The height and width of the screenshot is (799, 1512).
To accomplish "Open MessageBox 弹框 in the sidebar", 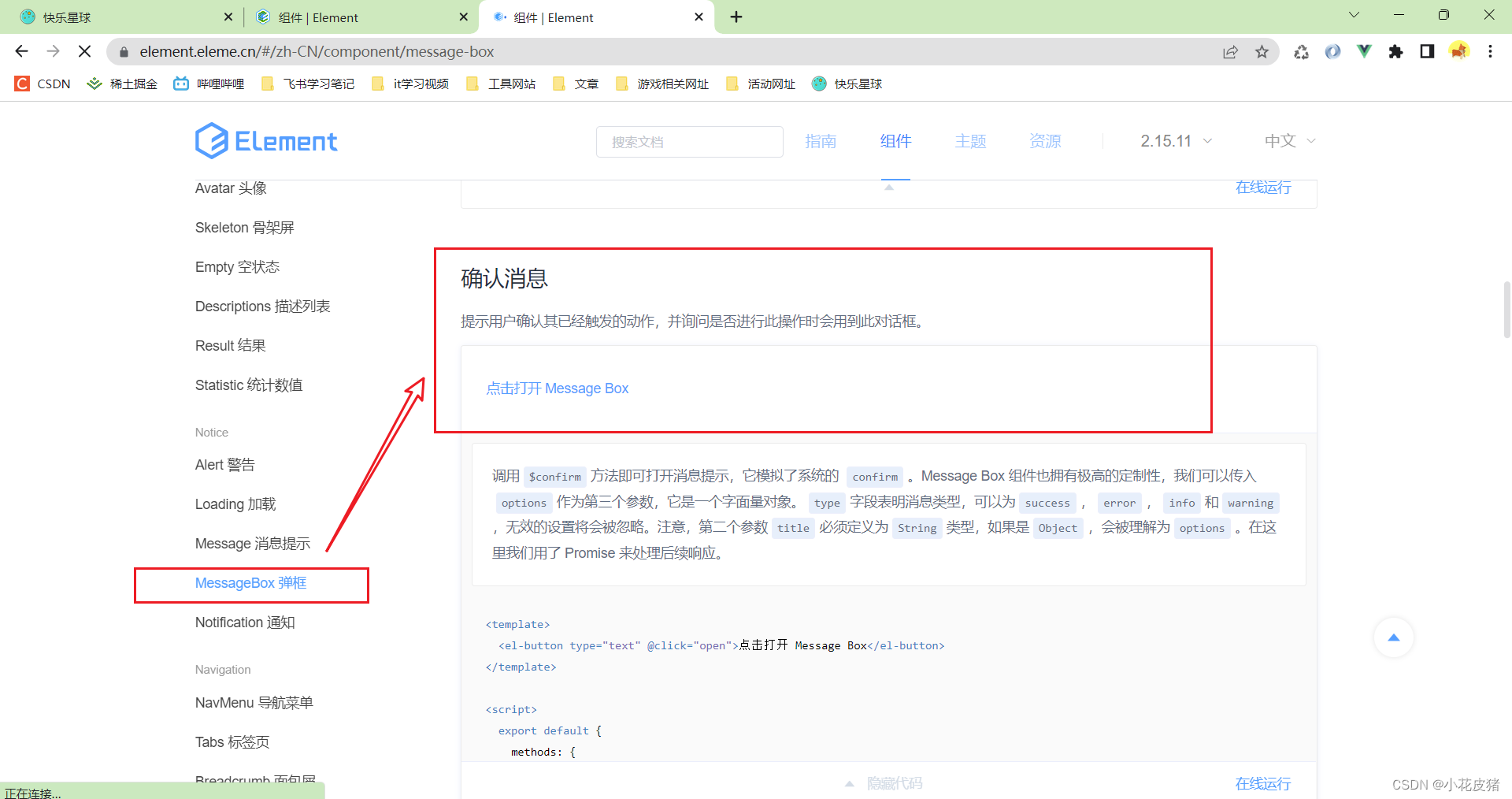I will pos(250,583).
